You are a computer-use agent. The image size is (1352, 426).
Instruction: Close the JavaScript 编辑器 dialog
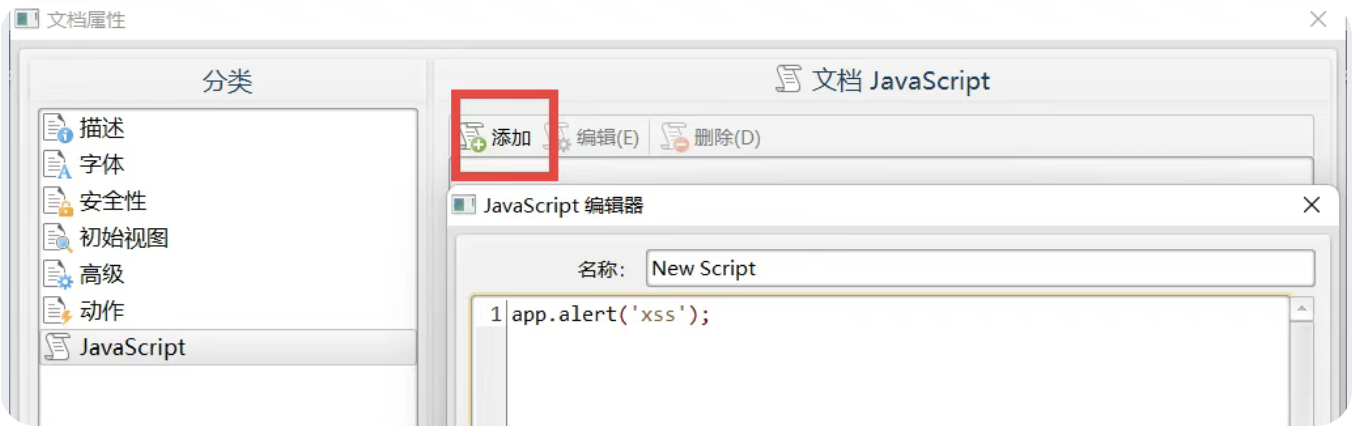(x=1311, y=205)
